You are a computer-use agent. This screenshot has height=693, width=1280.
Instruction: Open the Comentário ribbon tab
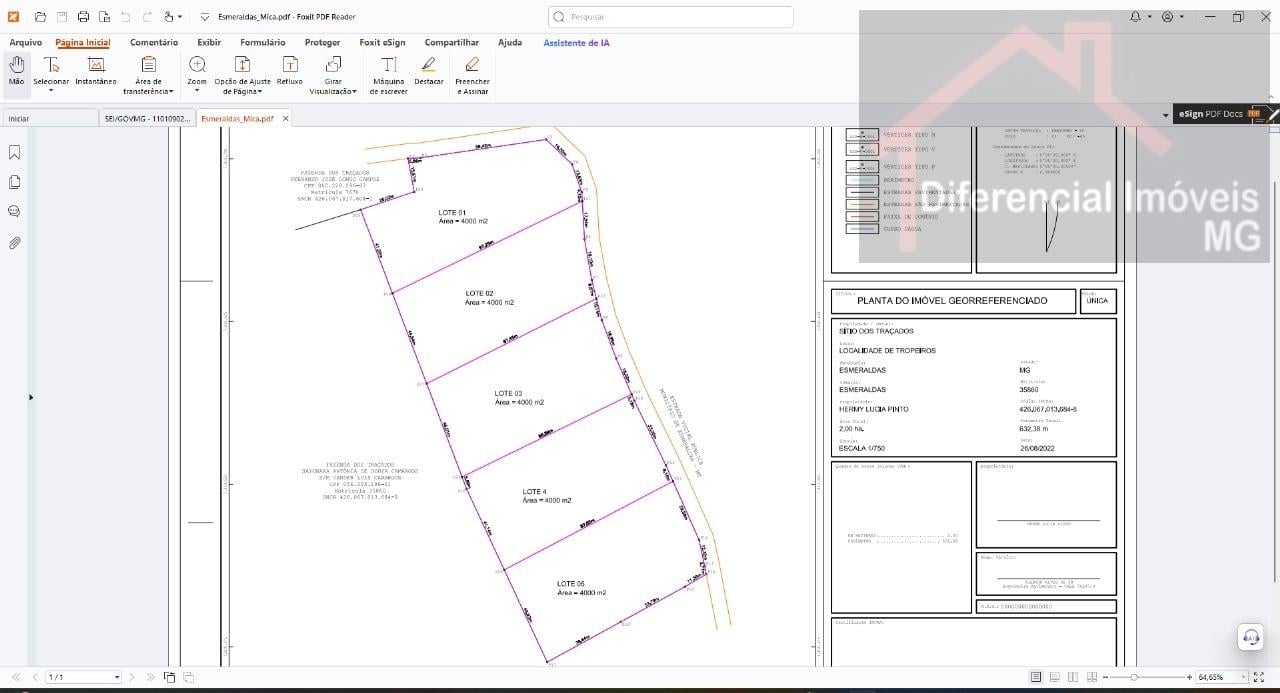(154, 42)
